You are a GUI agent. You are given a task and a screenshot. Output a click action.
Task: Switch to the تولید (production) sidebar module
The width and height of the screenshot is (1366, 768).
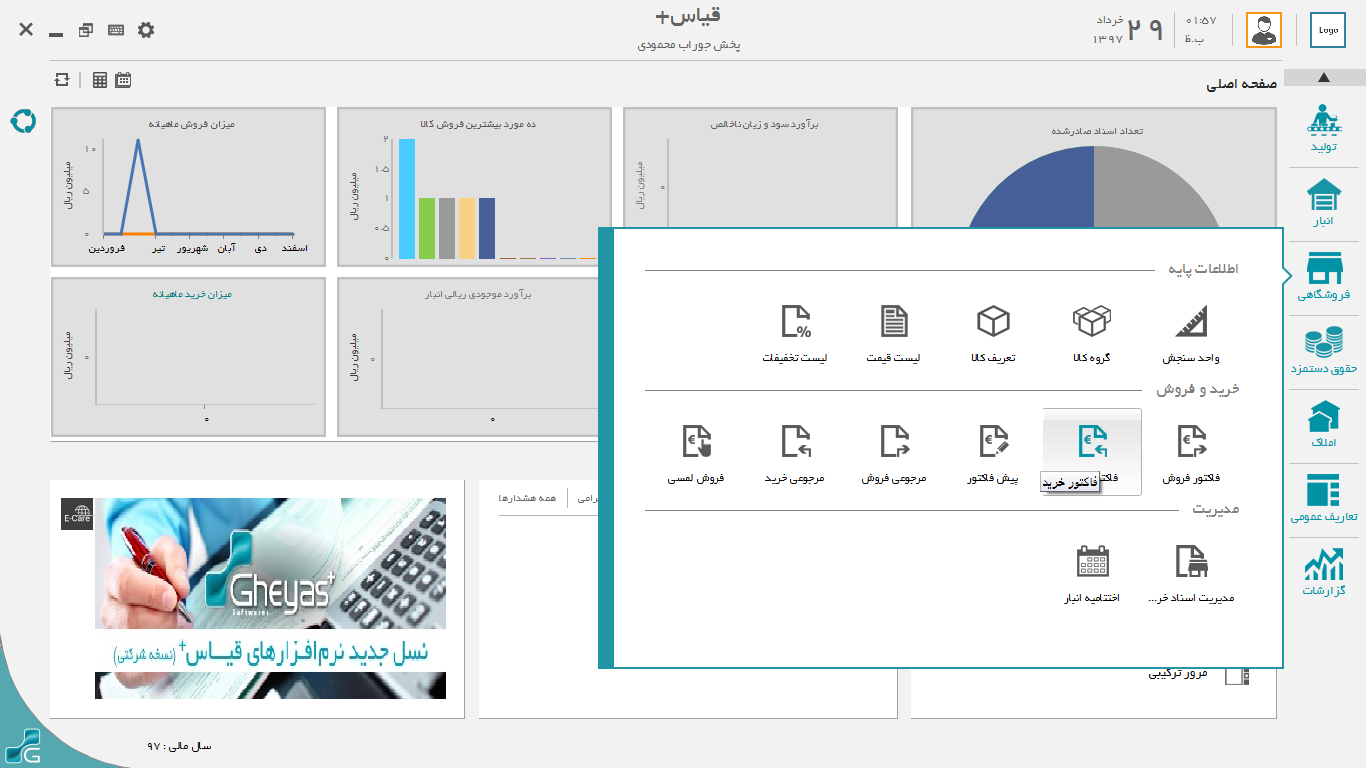(1324, 128)
